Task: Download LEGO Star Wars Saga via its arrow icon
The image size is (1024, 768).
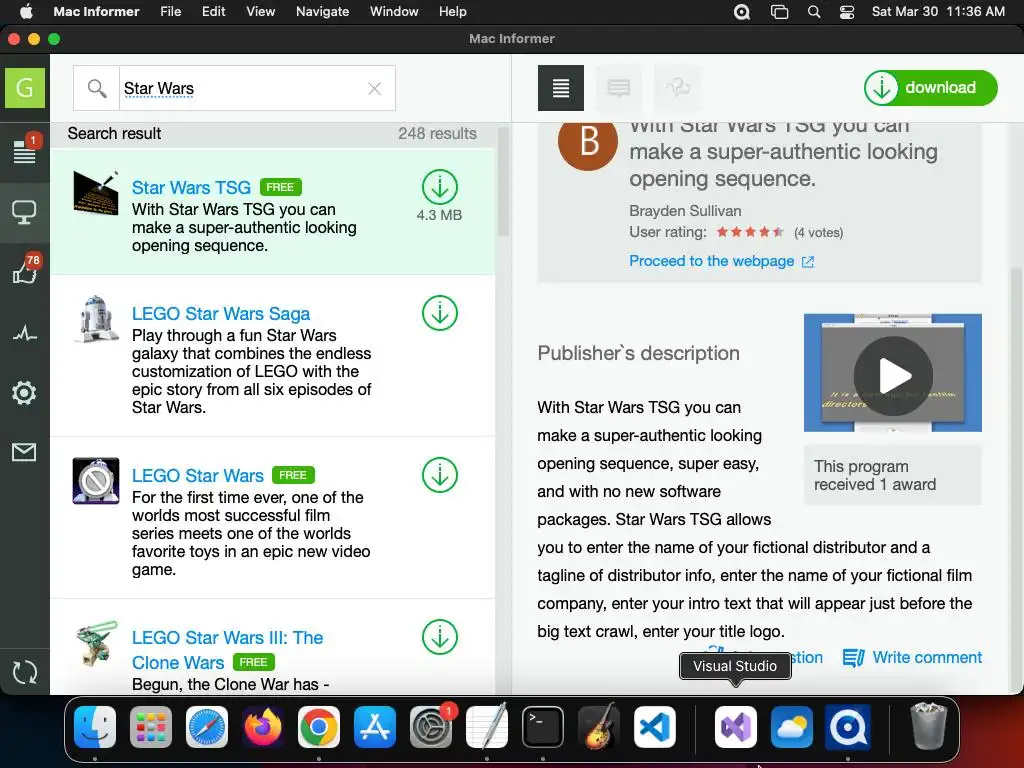Action: click(x=440, y=313)
